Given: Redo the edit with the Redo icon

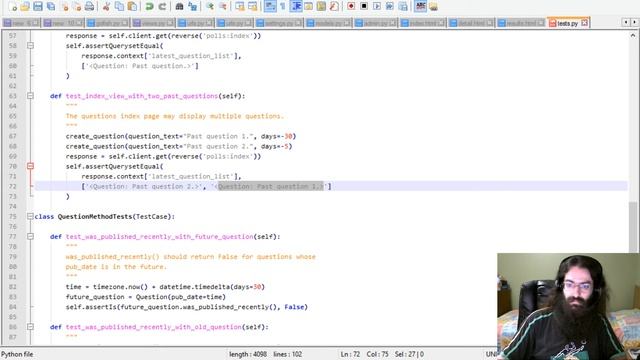Looking at the screenshot, I should [x=162, y=6].
